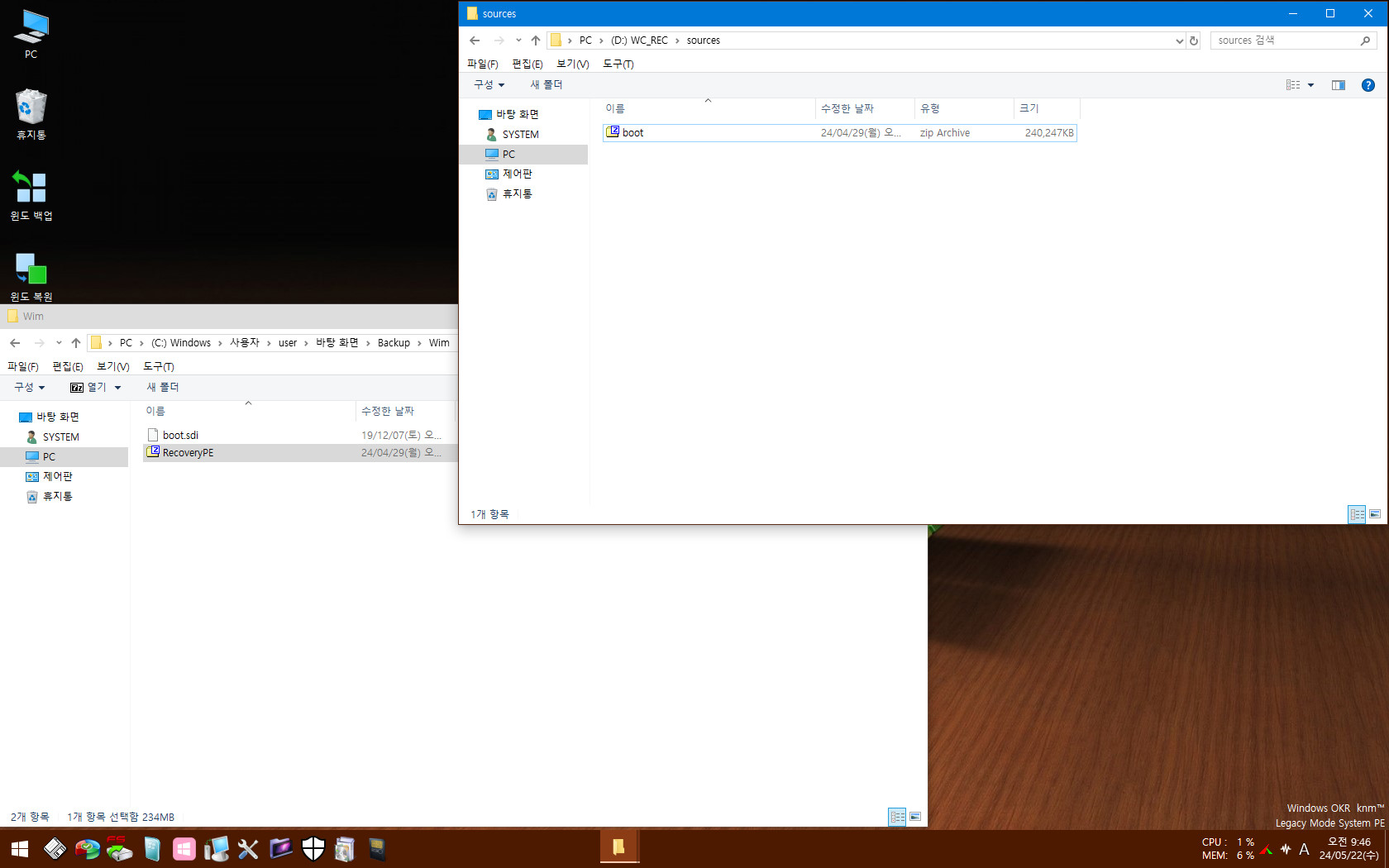1389x868 pixels.
Task: Switch to the running explorer folder taskbar button
Action: (x=618, y=848)
